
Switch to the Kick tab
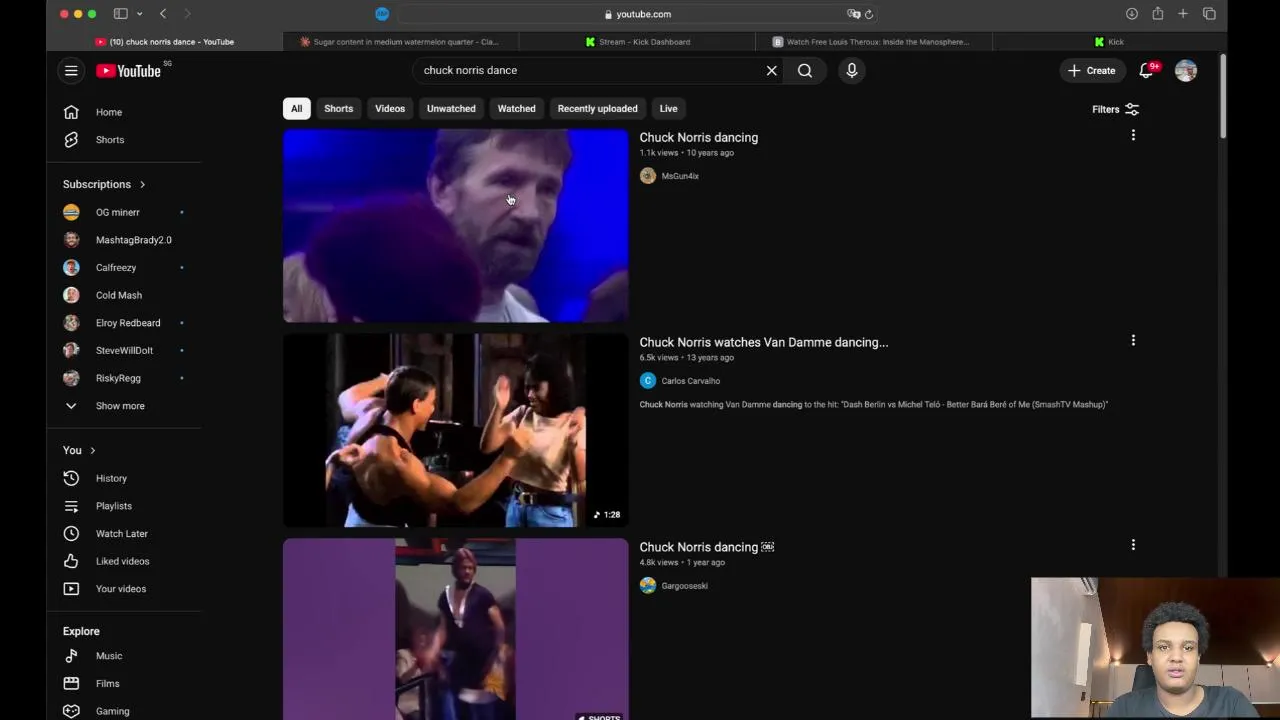[1109, 42]
